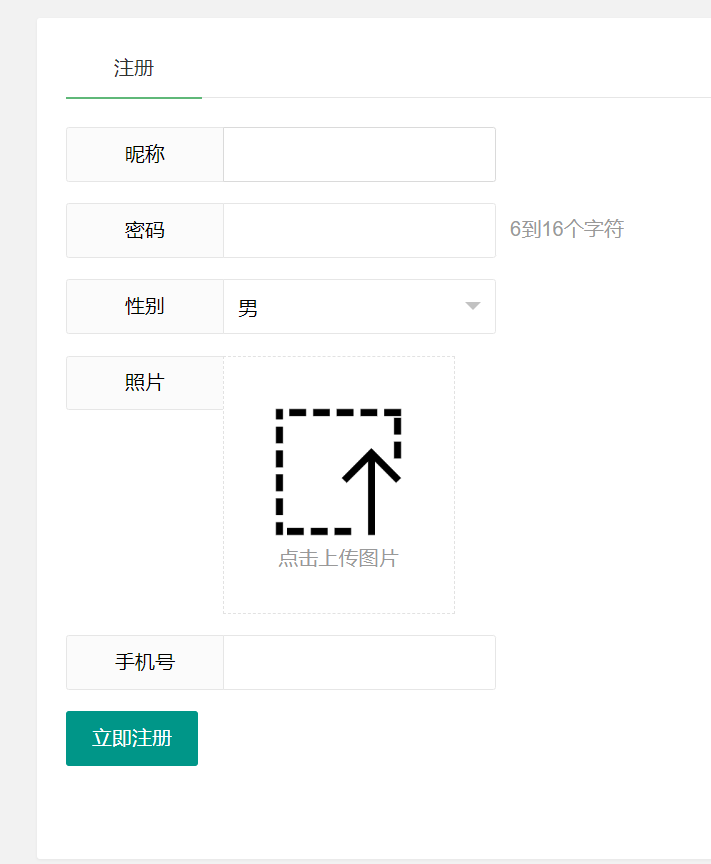Image resolution: width=711 pixels, height=864 pixels.
Task: Click the green underline beneath 注册 tab
Action: [x=134, y=97]
